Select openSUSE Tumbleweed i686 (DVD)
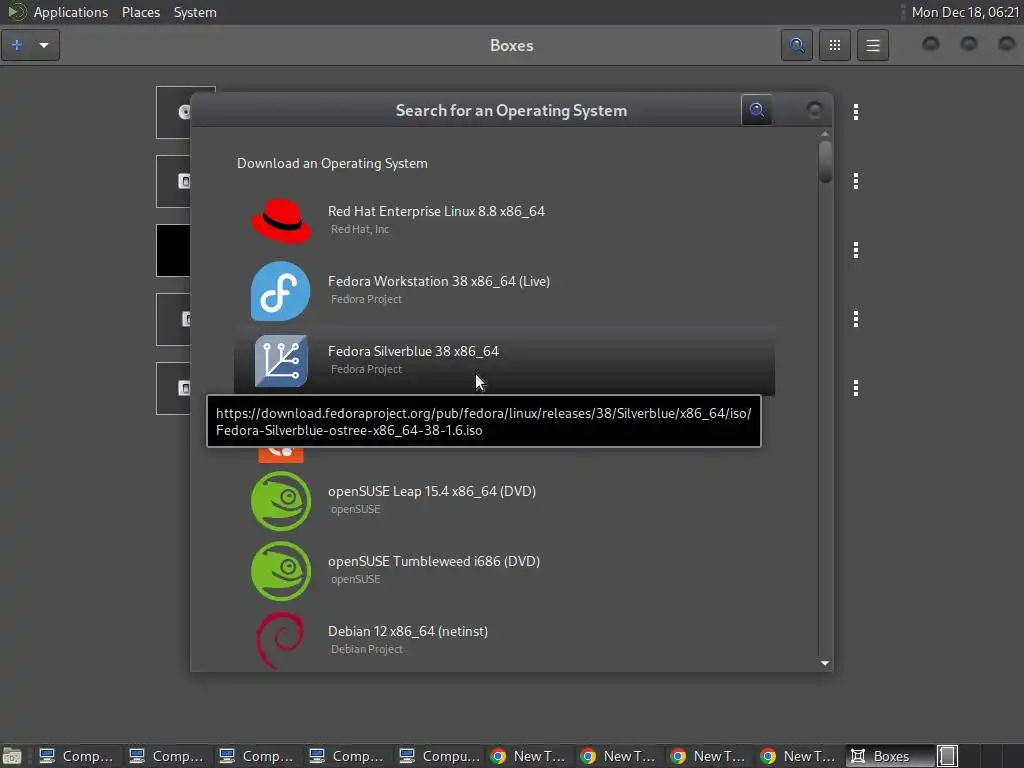This screenshot has width=1024, height=768. pos(505,570)
